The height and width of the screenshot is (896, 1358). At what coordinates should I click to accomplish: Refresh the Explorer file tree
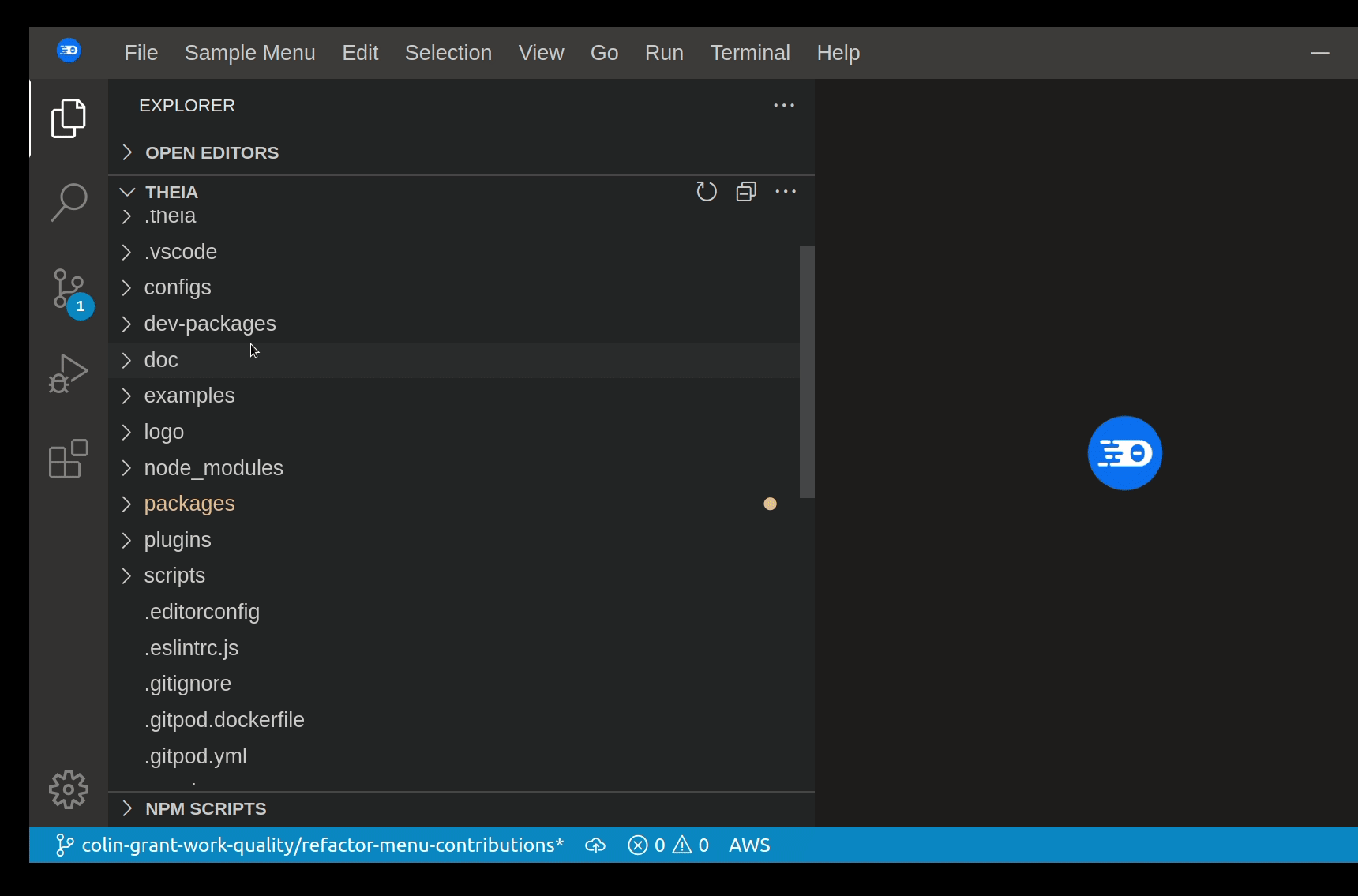point(706,191)
